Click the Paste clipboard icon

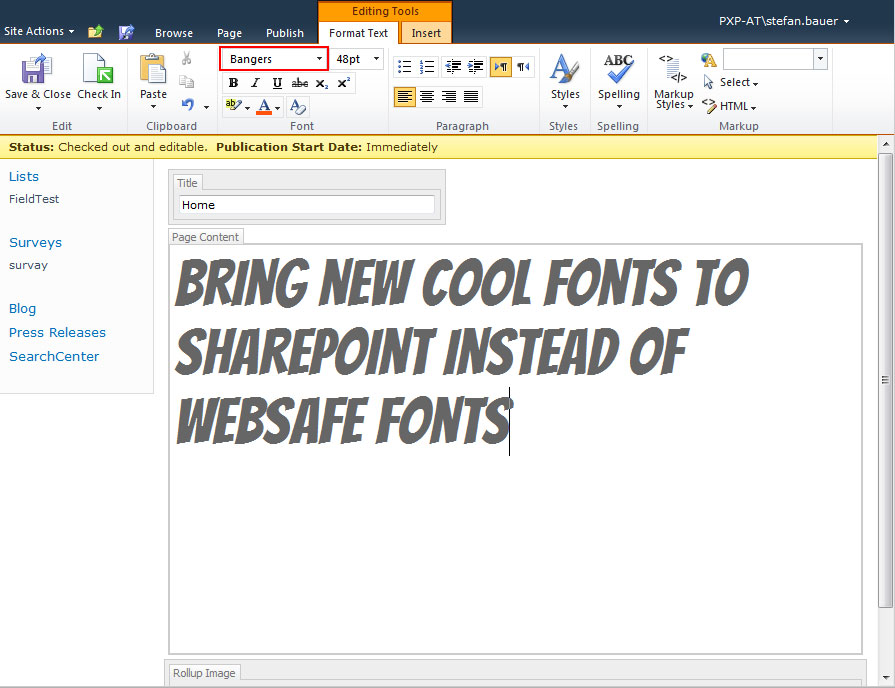pyautogui.click(x=153, y=69)
